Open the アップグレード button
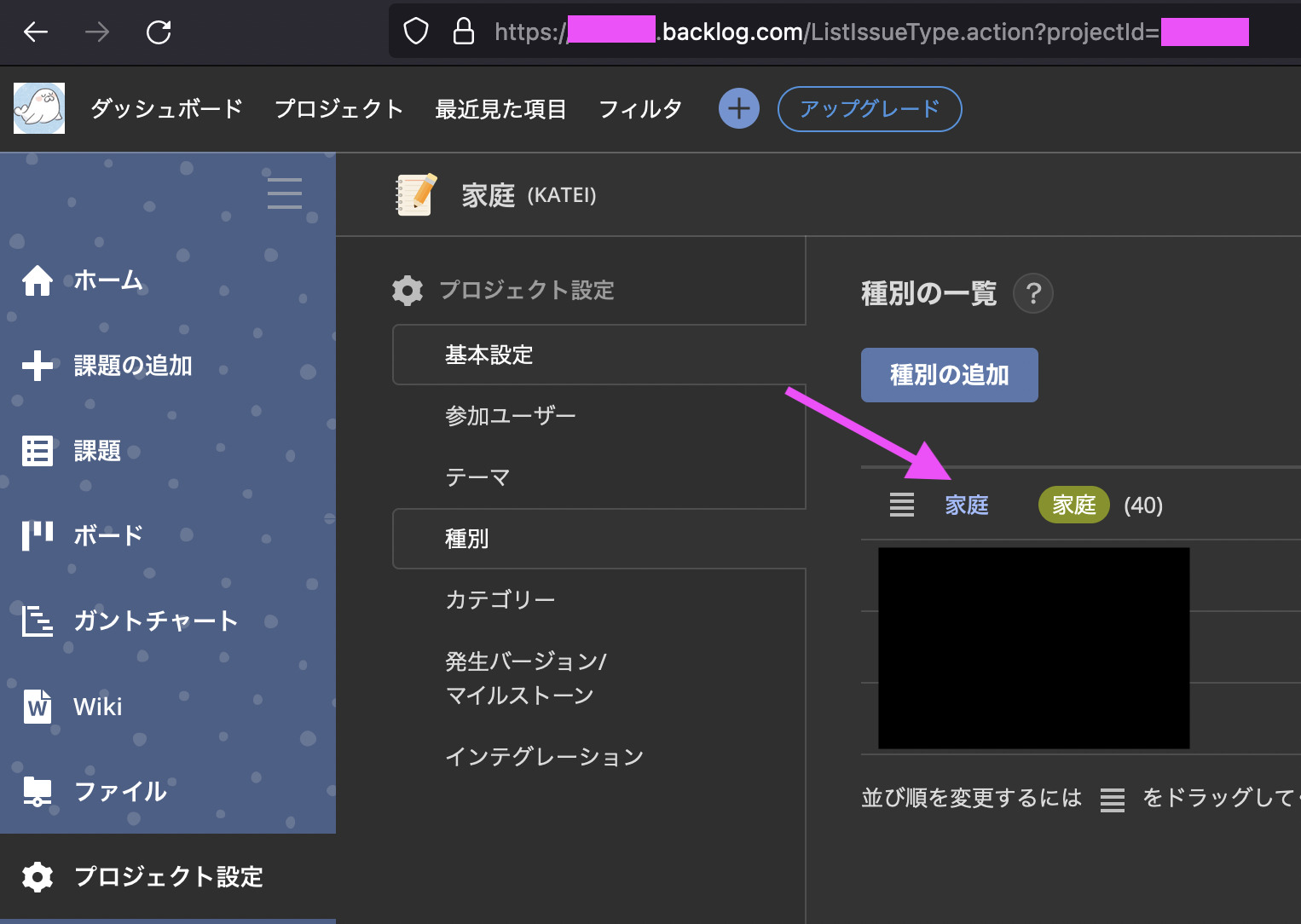 click(x=869, y=109)
